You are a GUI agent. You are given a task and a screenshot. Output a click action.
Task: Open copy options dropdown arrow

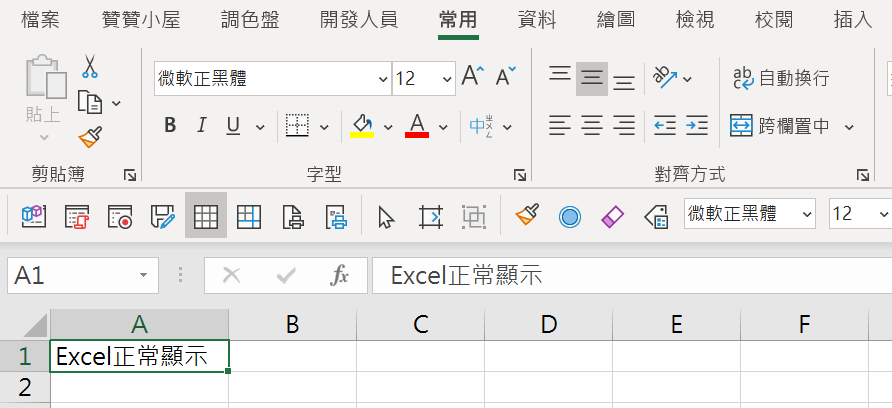tap(116, 103)
